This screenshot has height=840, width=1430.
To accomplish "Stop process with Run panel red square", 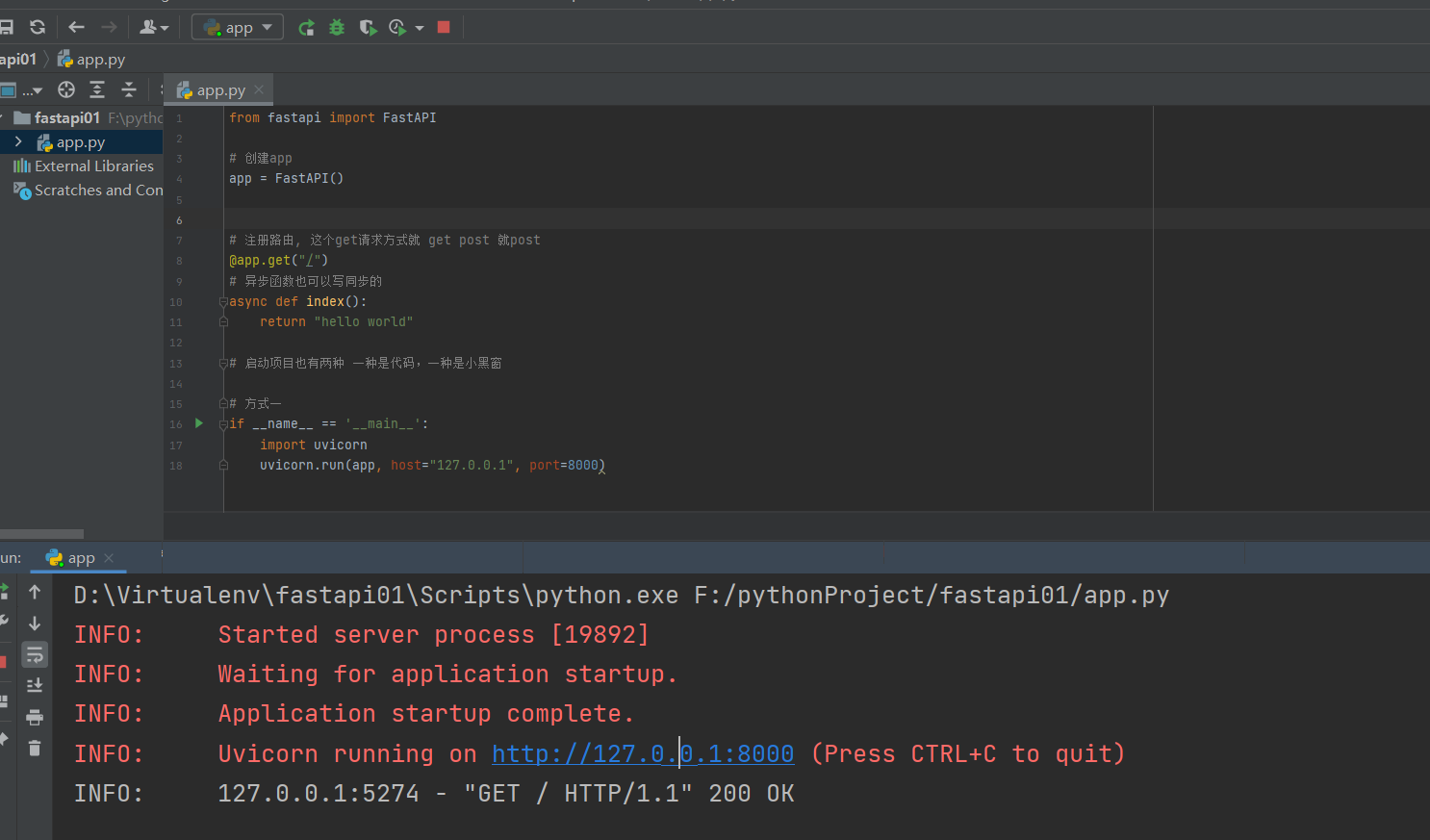I will [3, 662].
